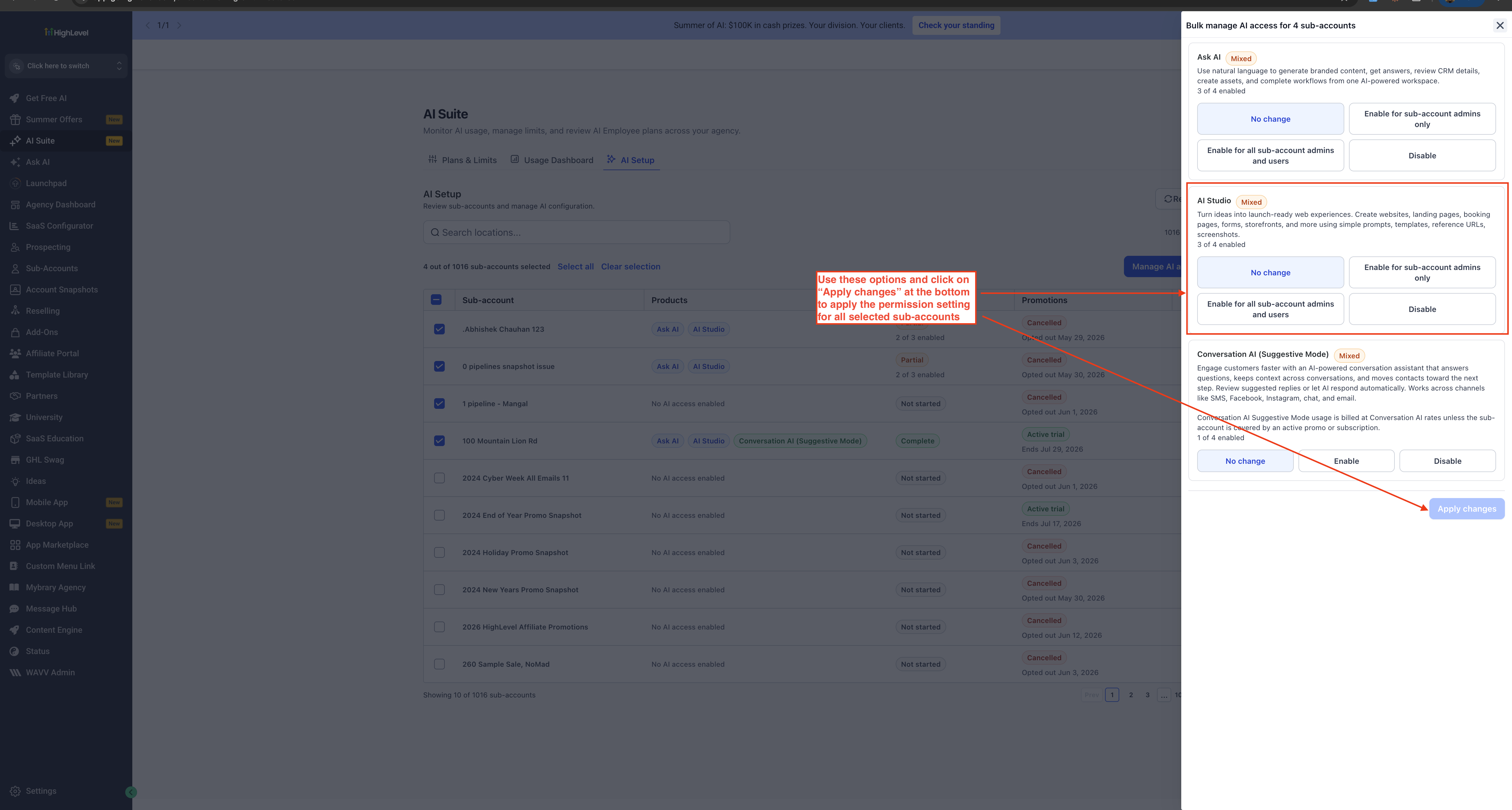Switch to the Usage Dashboard tab
Viewport: 1512px width, 810px height.
552,160
